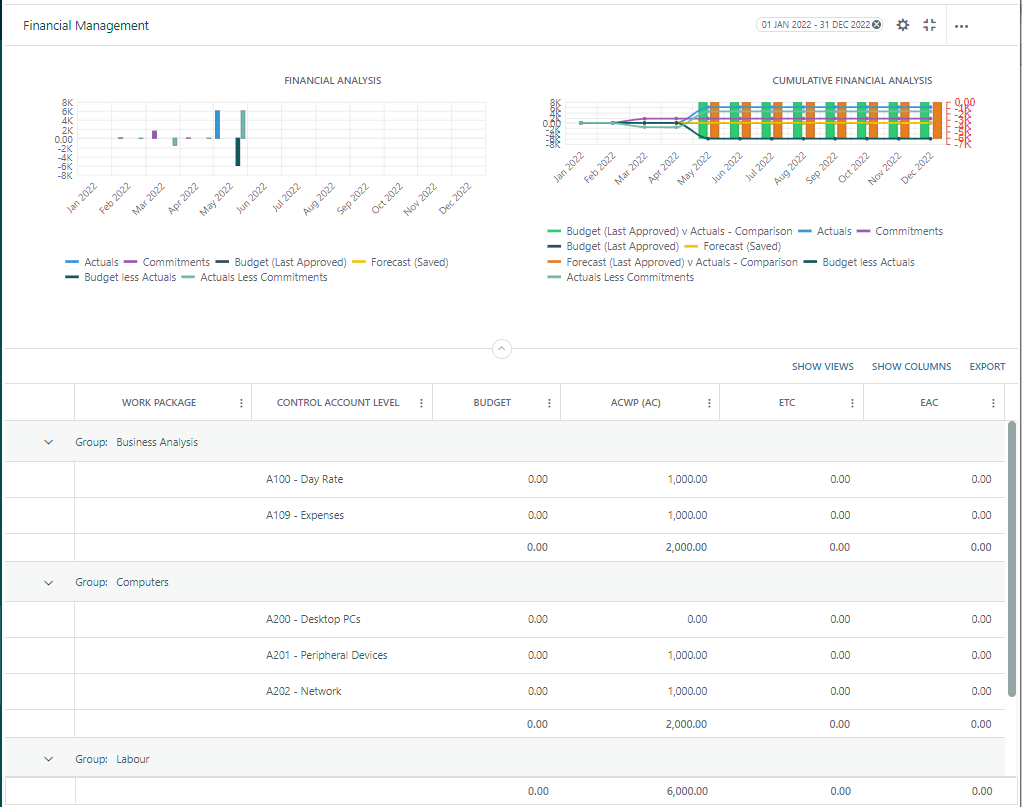Collapse the widget using the minimize arrows icon
The width and height of the screenshot is (1022, 807).
(x=929, y=25)
